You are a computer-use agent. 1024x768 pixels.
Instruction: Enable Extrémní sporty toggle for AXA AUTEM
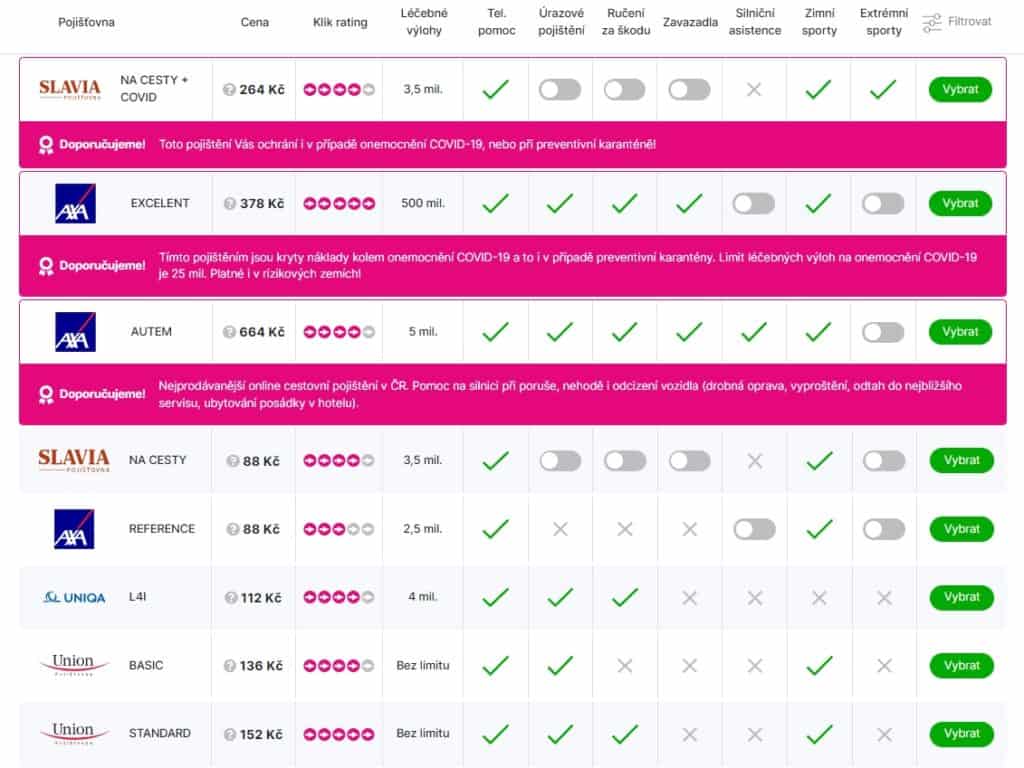coord(883,332)
